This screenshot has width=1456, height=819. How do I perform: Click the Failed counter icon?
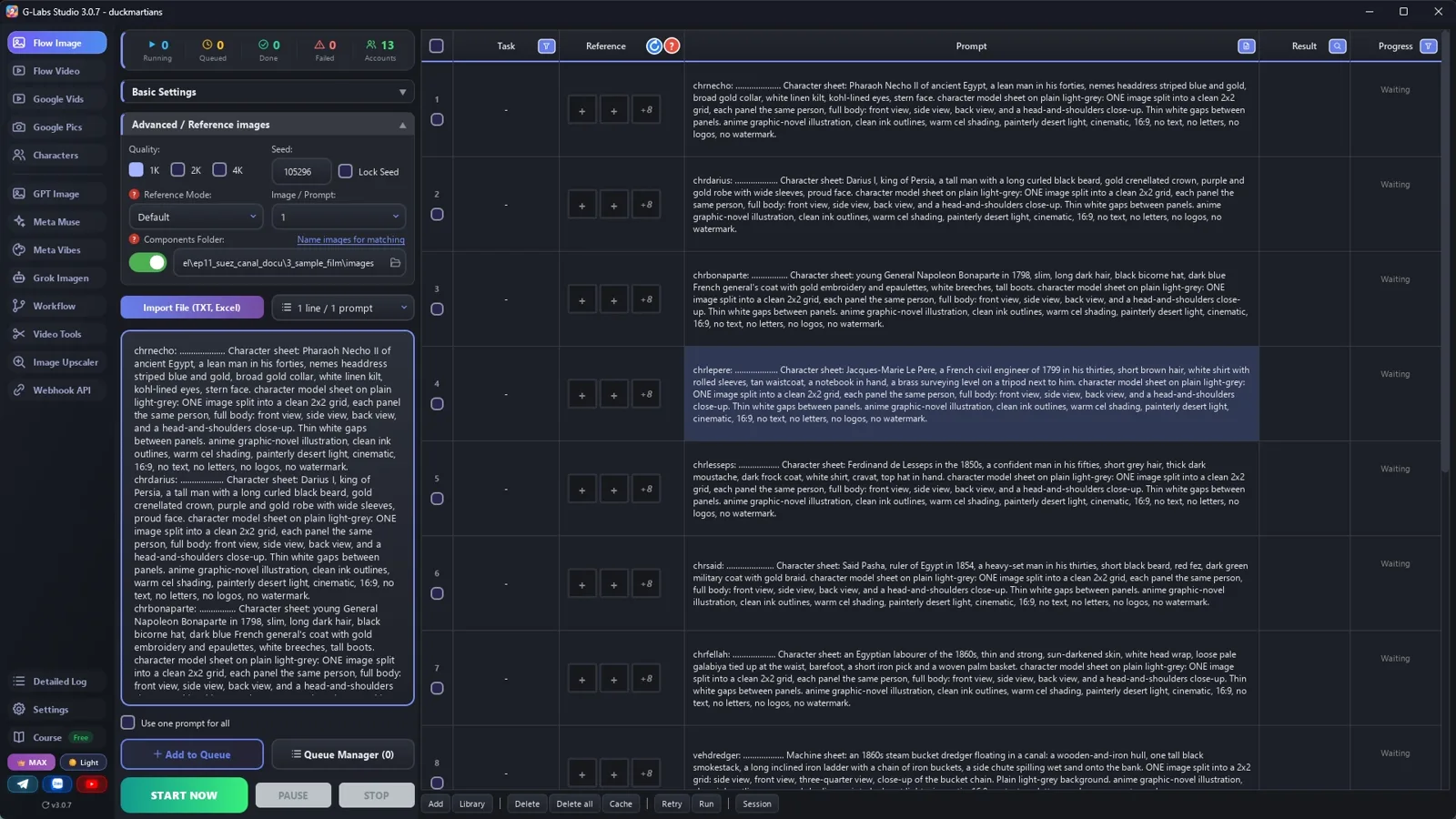click(x=319, y=45)
